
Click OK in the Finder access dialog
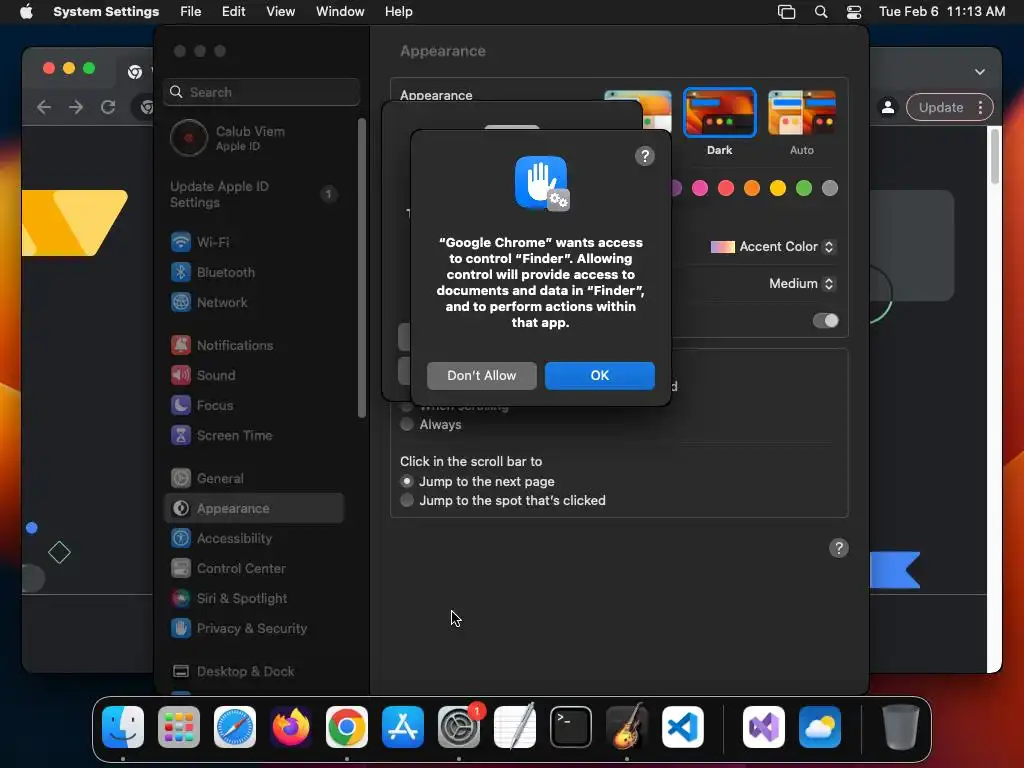(600, 376)
